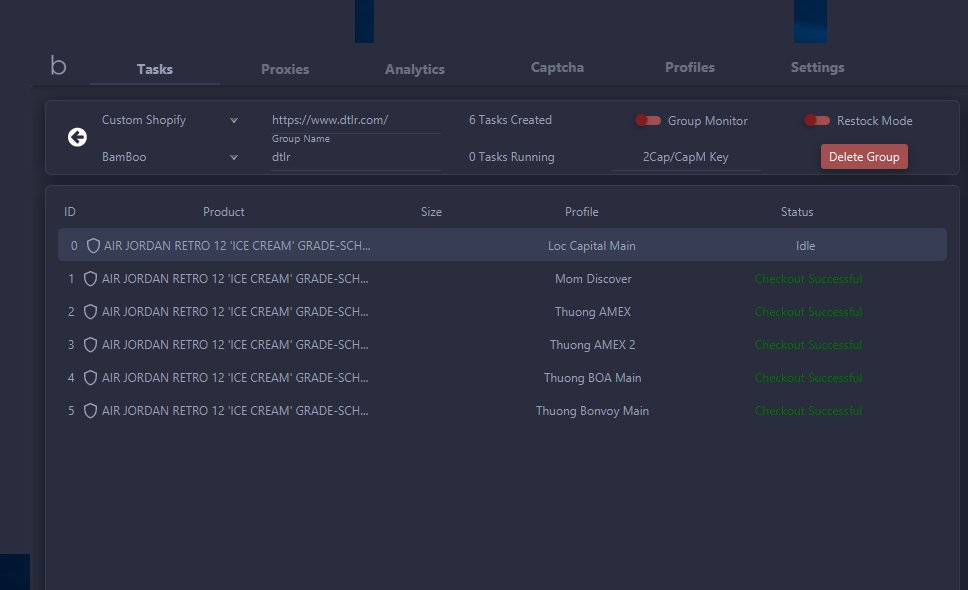Switch to the Tasks tab
The height and width of the screenshot is (590, 968).
pos(155,69)
